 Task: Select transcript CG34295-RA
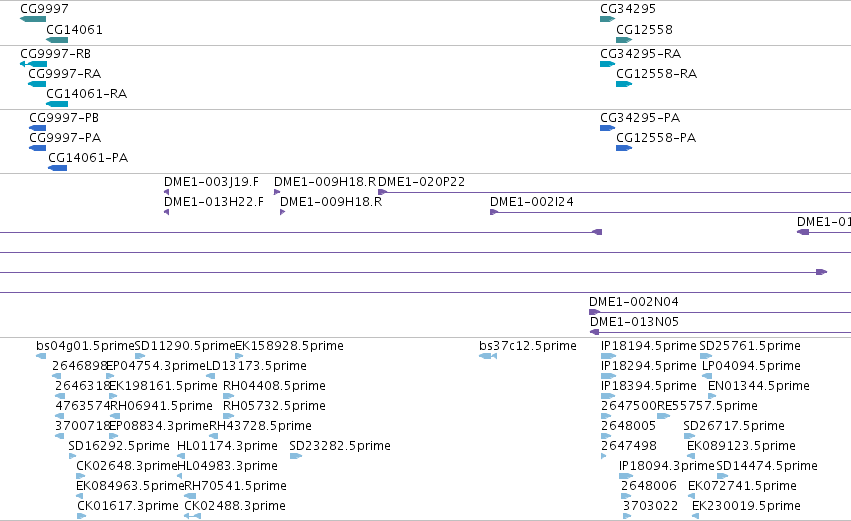[640, 54]
